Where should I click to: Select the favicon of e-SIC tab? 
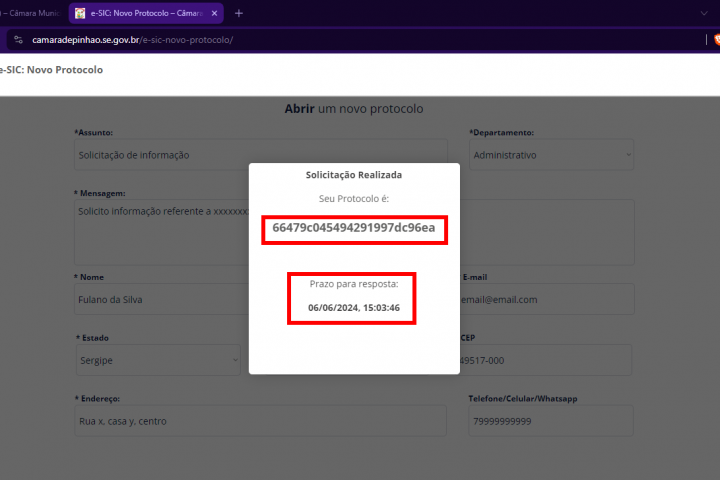pos(80,13)
